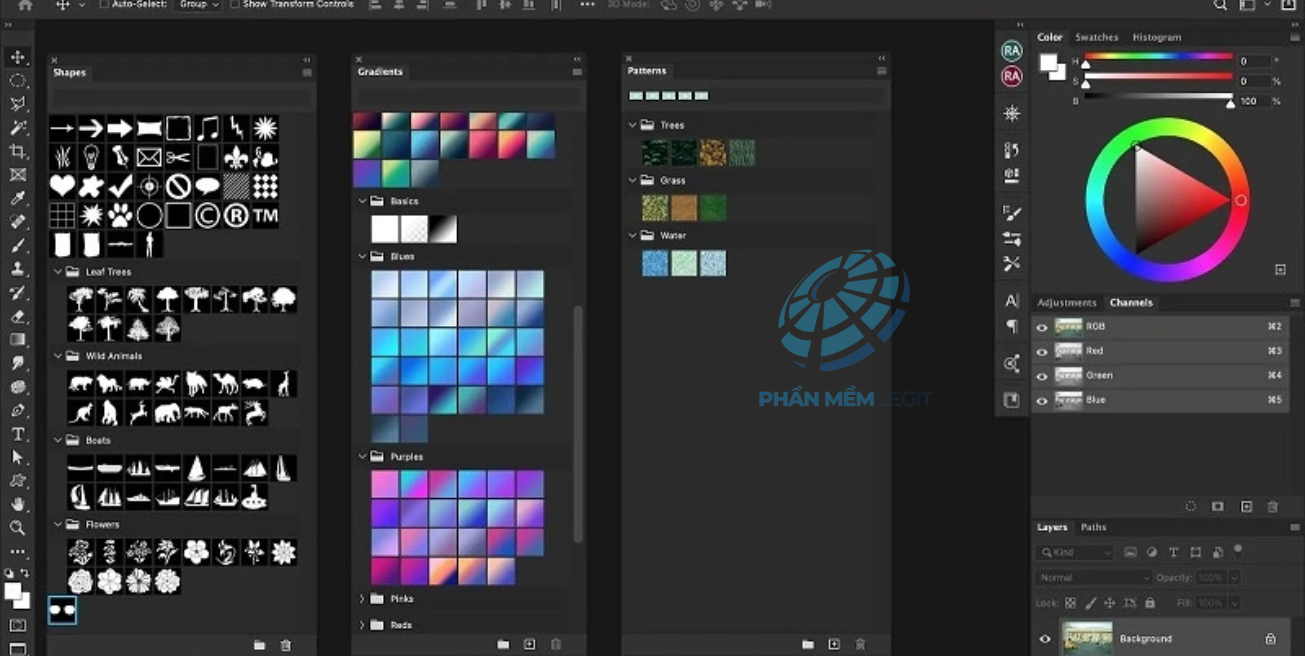The image size is (1305, 656).
Task: Select the Brush tool
Action: click(18, 245)
